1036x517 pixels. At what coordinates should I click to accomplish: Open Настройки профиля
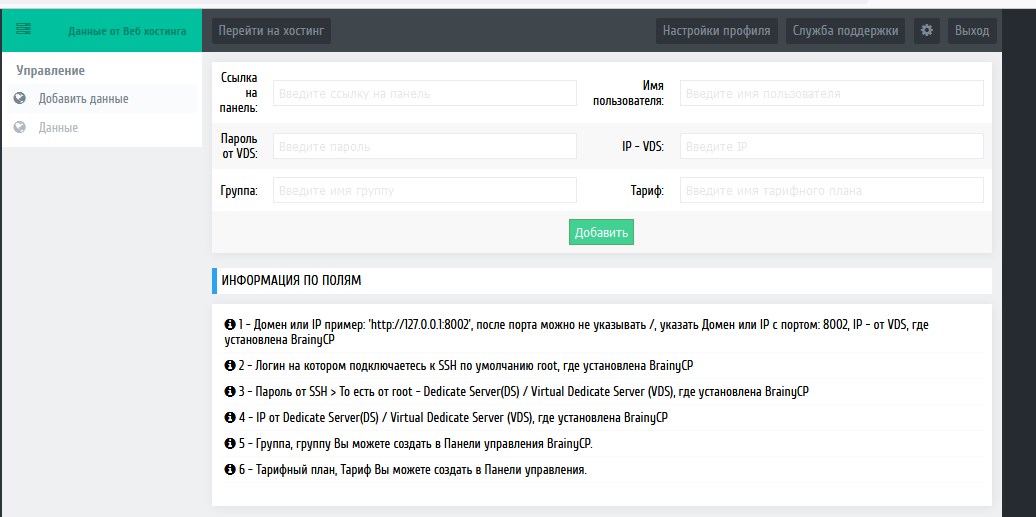pyautogui.click(x=716, y=31)
